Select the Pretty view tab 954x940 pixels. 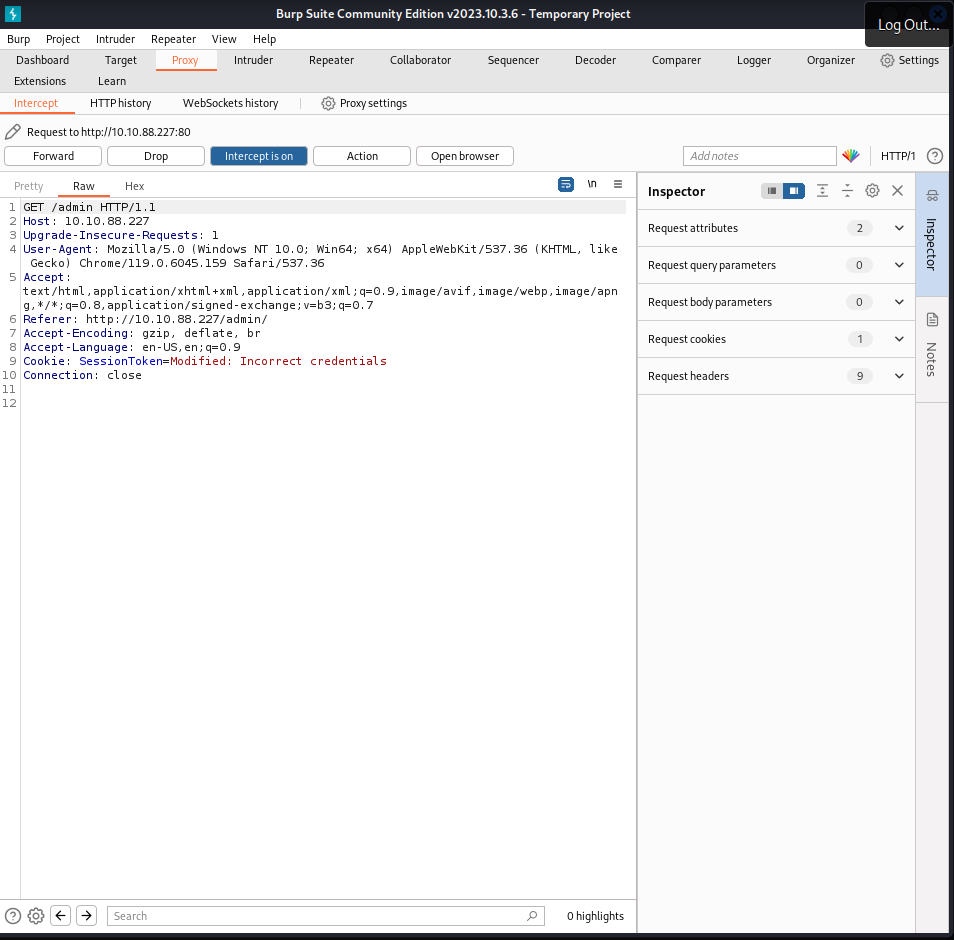point(29,186)
